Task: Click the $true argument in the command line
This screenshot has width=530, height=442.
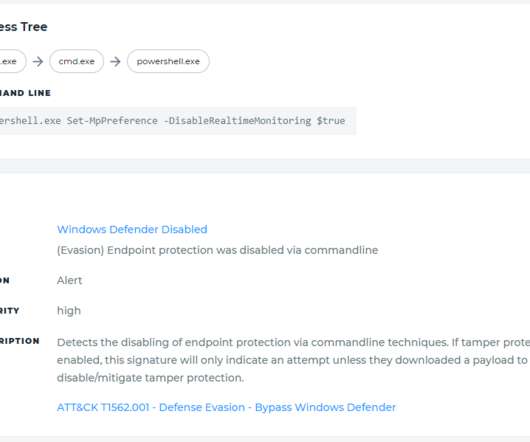Action: point(331,121)
